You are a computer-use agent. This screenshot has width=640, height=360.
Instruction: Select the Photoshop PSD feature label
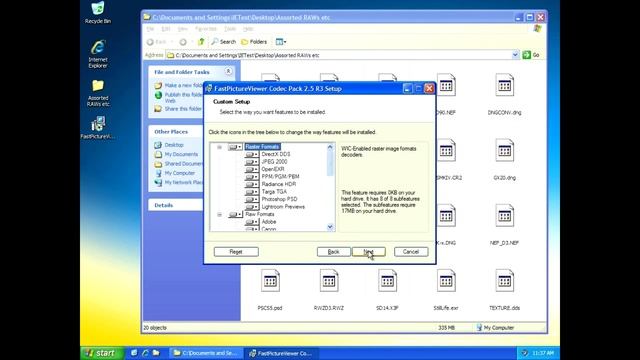279,200
